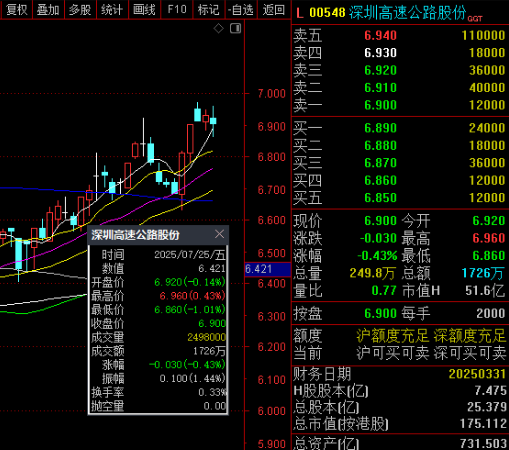Click the 买一 price 6.890
The width and height of the screenshot is (509, 450).
380,128
